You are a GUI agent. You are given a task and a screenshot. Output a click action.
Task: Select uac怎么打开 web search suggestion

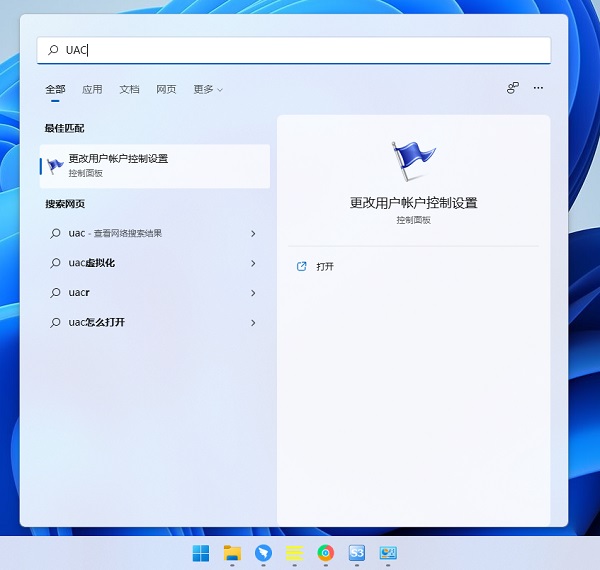click(97, 323)
